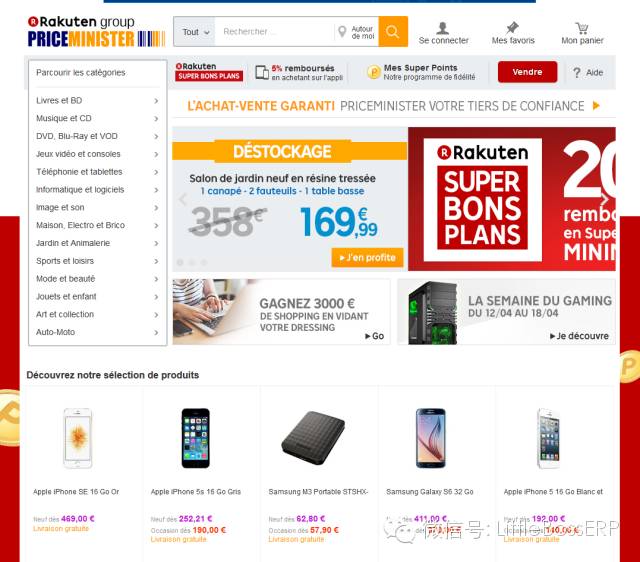Image resolution: width=640 pixels, height=562 pixels.
Task: Open Mes favoris pin icon
Action: pyautogui.click(x=512, y=28)
